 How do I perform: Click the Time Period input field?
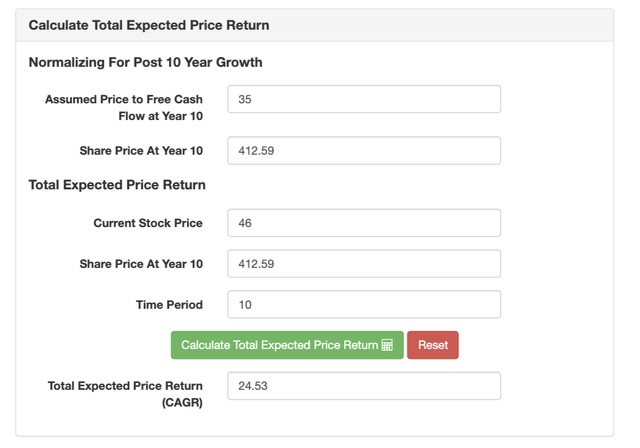[364, 304]
